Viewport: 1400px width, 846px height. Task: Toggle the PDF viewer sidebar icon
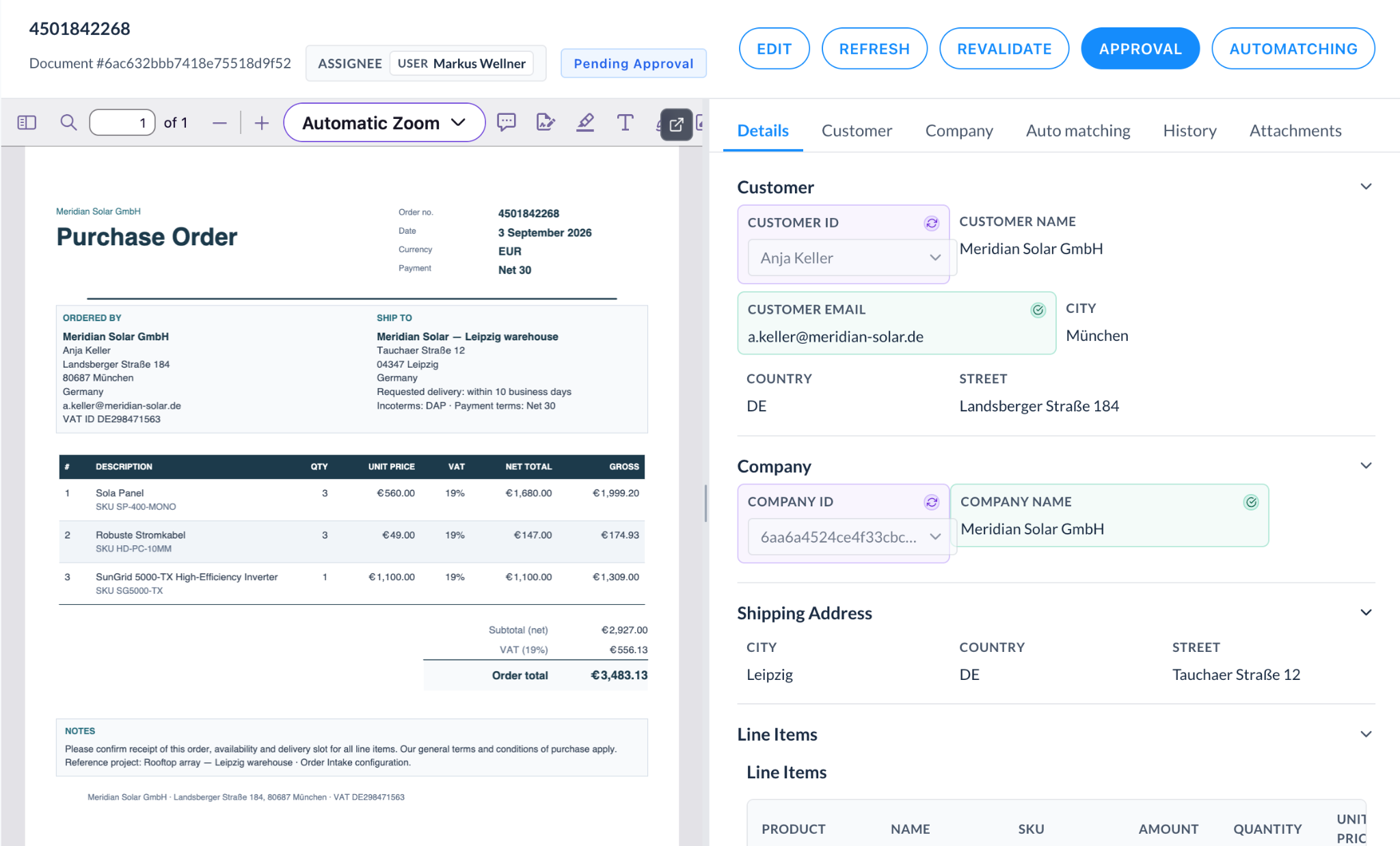27,123
